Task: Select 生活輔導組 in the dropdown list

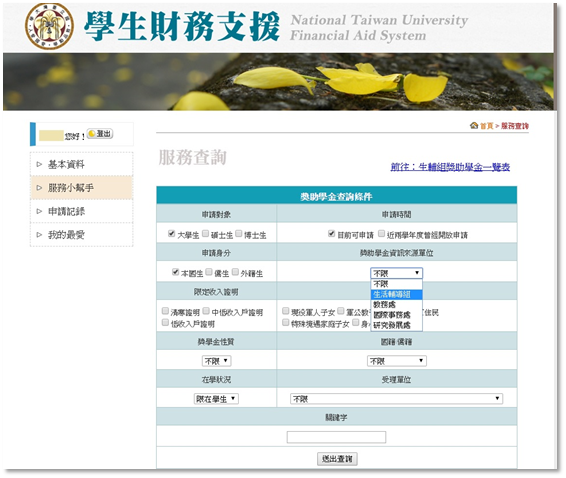Action: [x=396, y=294]
